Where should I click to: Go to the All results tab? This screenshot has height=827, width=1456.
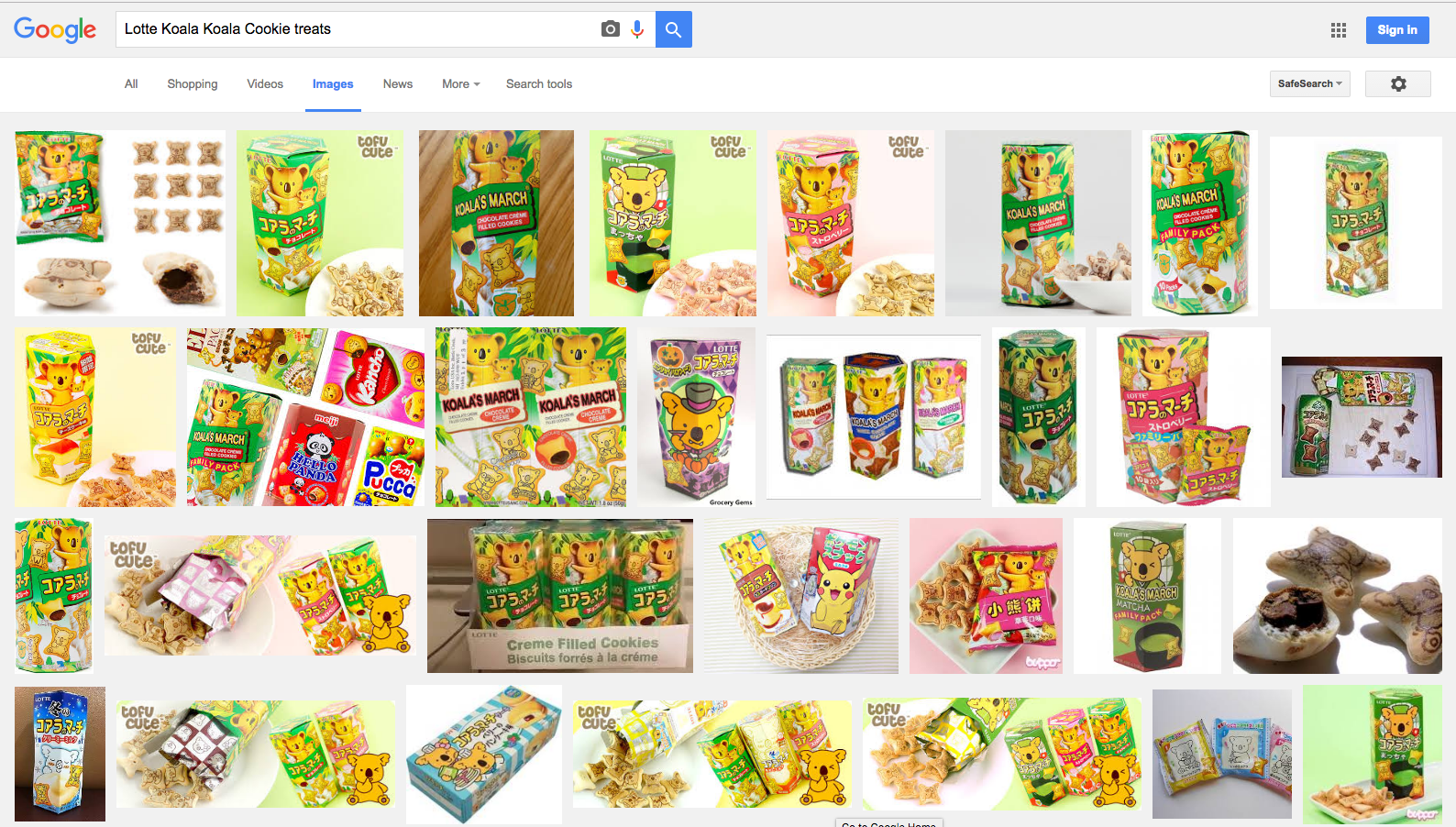point(131,83)
